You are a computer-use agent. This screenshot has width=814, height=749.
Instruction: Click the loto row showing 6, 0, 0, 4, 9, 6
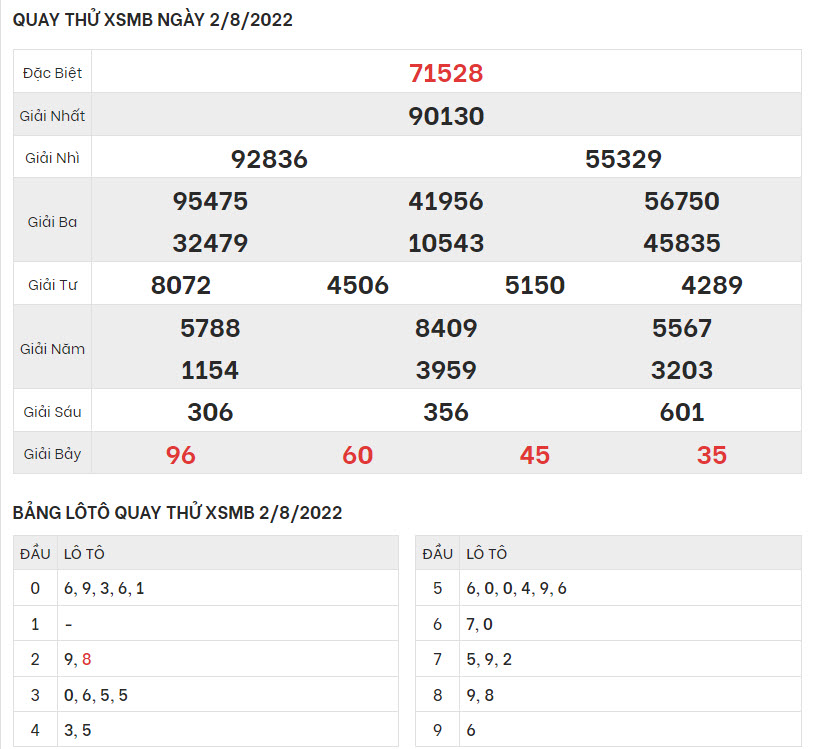516,589
